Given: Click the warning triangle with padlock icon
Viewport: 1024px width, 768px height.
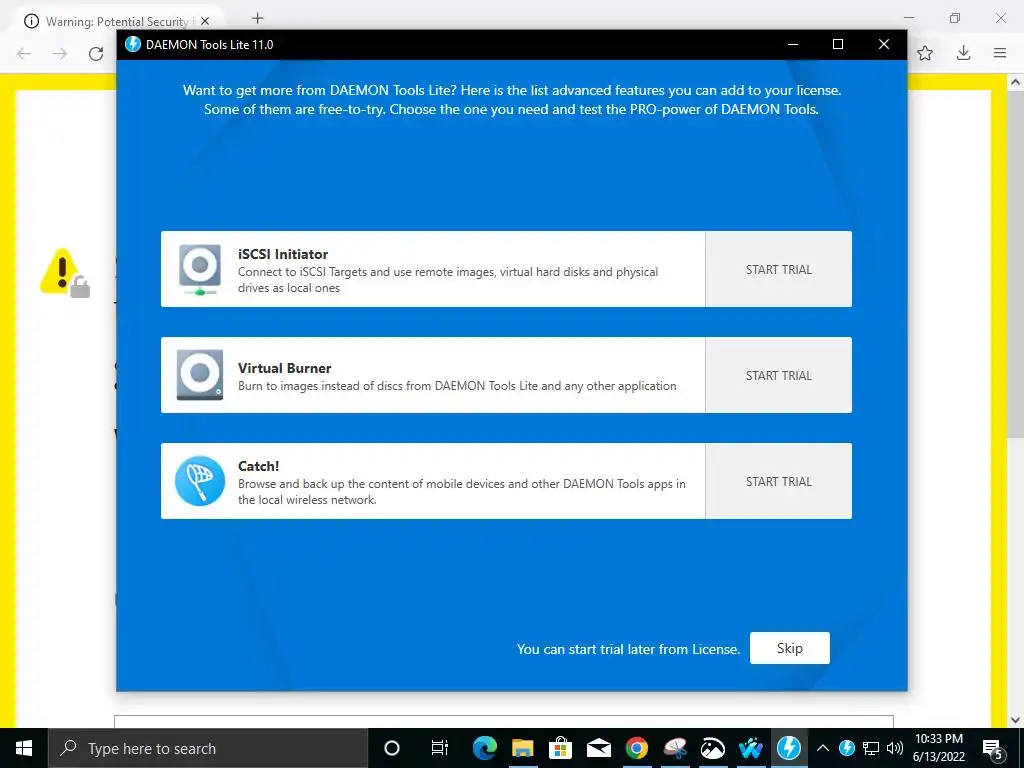Looking at the screenshot, I should pyautogui.click(x=65, y=273).
